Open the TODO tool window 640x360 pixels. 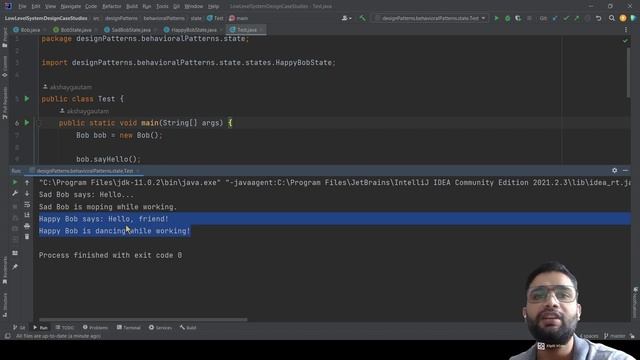click(65, 327)
